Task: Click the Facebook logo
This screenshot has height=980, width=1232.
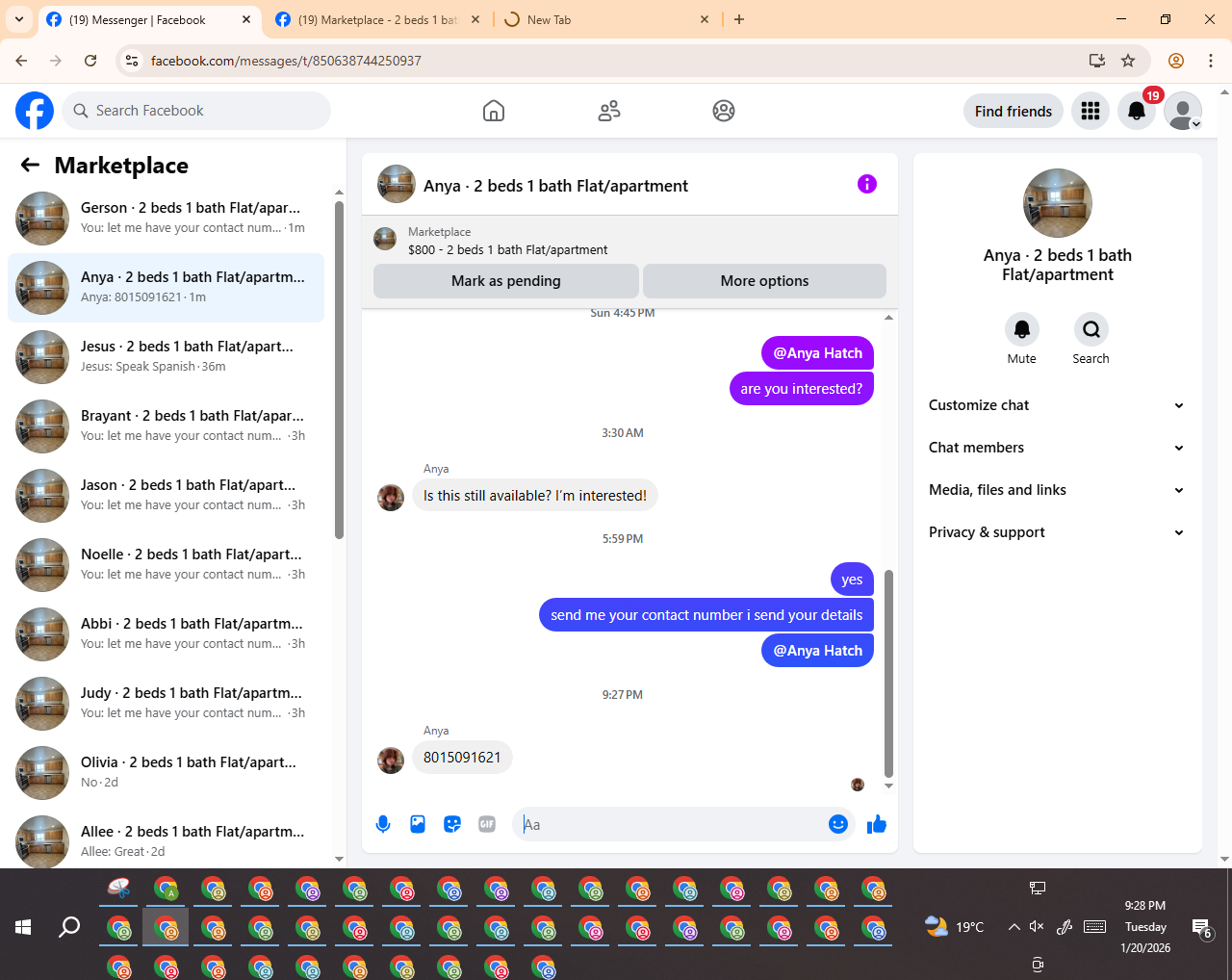Action: coord(35,111)
